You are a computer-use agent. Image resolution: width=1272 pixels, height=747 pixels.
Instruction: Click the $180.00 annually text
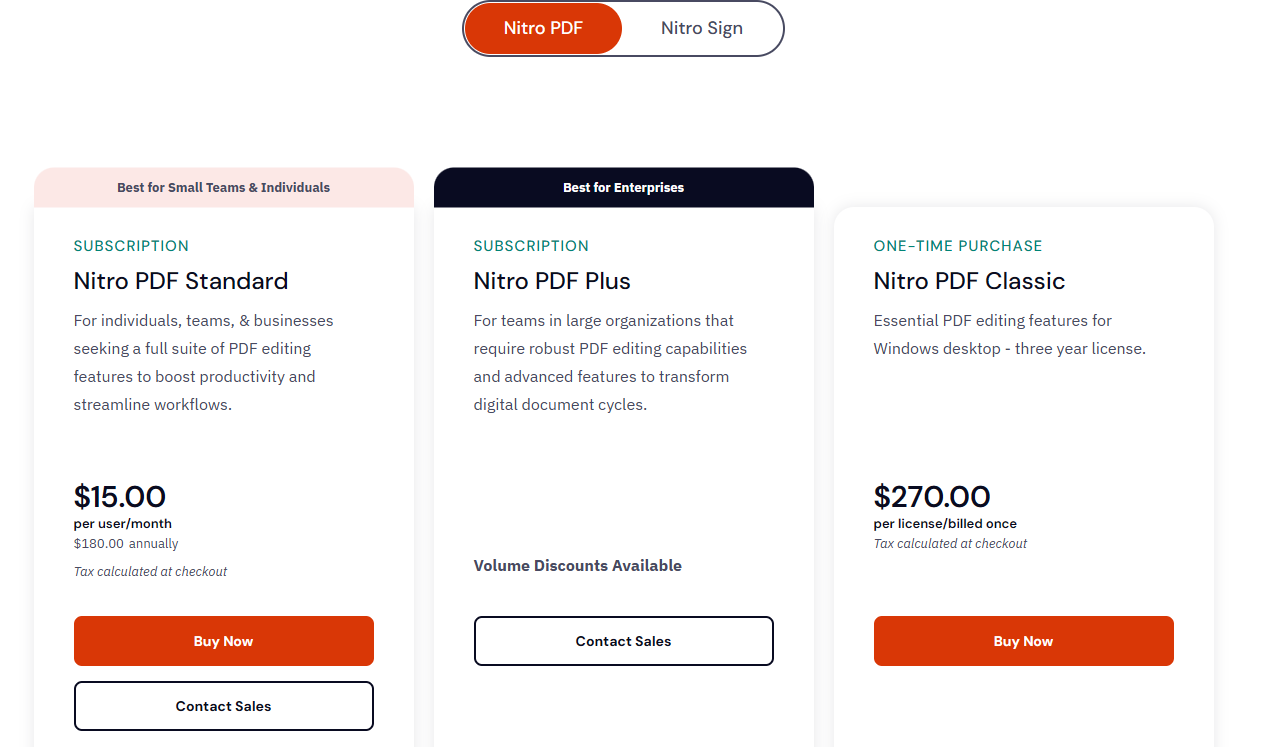tap(126, 544)
